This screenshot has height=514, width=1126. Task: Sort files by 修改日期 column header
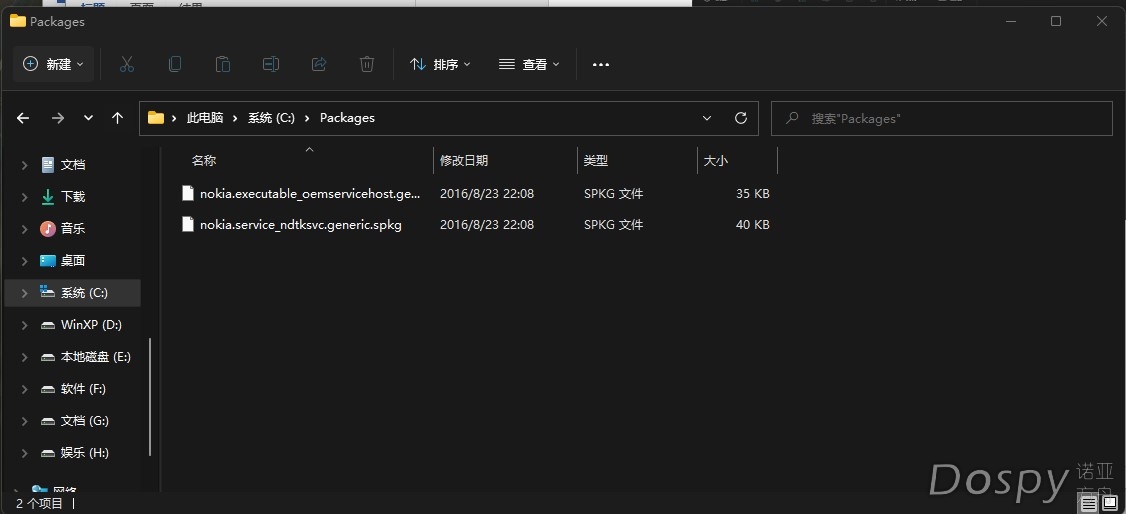click(464, 160)
